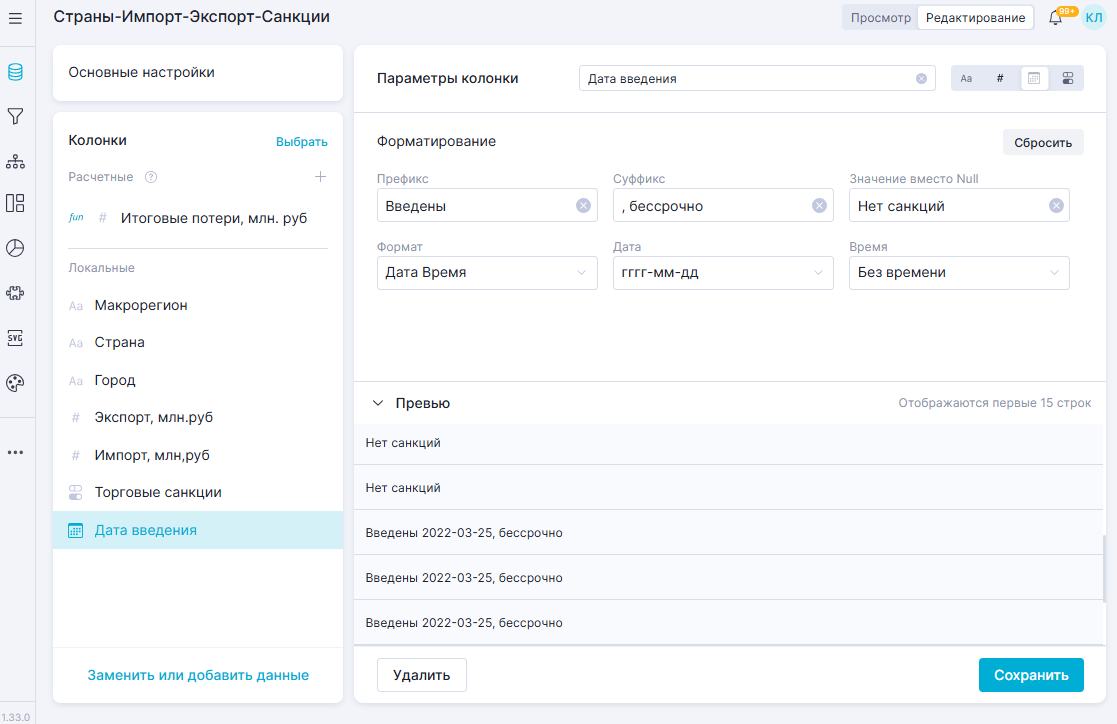Screen dimensions: 1117x724
Task: Open the filter funnel icon in sidebar
Action: pos(15,117)
